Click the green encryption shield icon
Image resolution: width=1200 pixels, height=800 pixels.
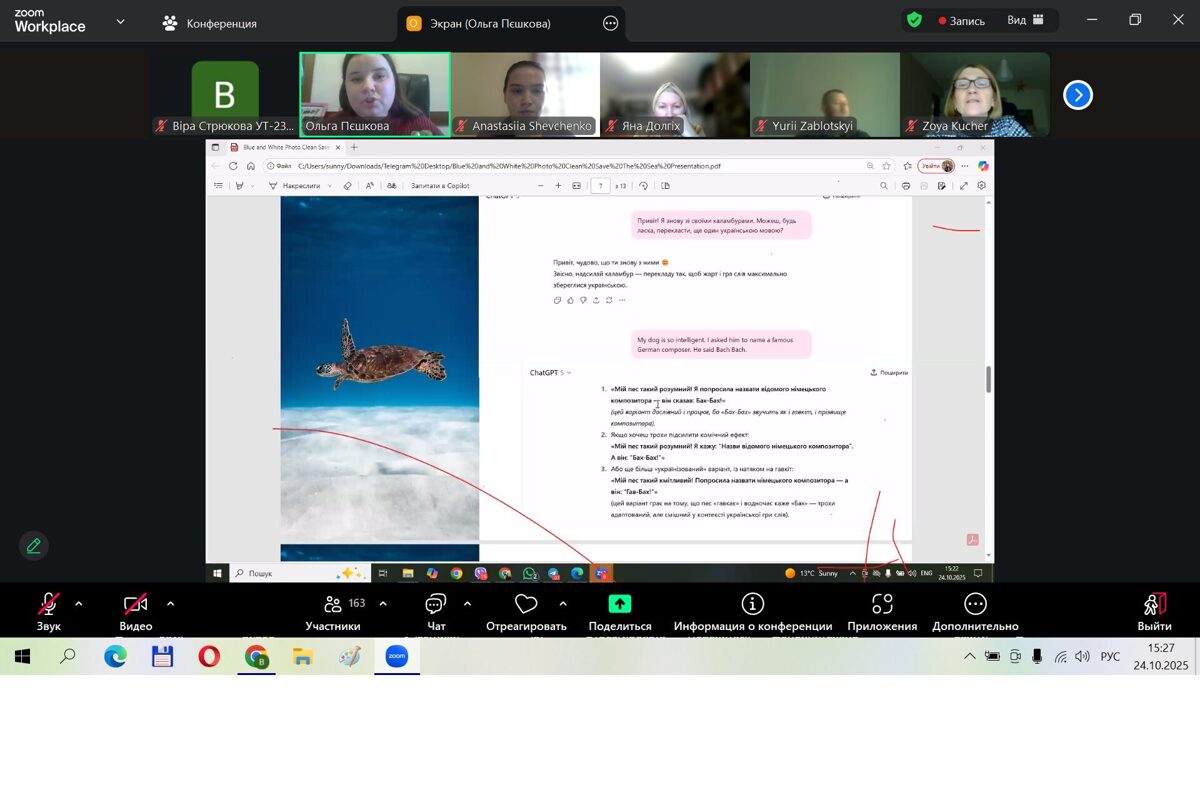(914, 19)
